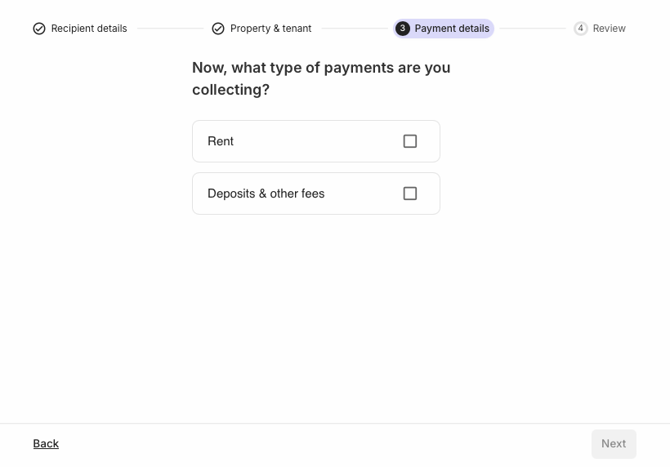The width and height of the screenshot is (670, 467).
Task: Click connector line after Recipient details step
Action: (x=170, y=29)
